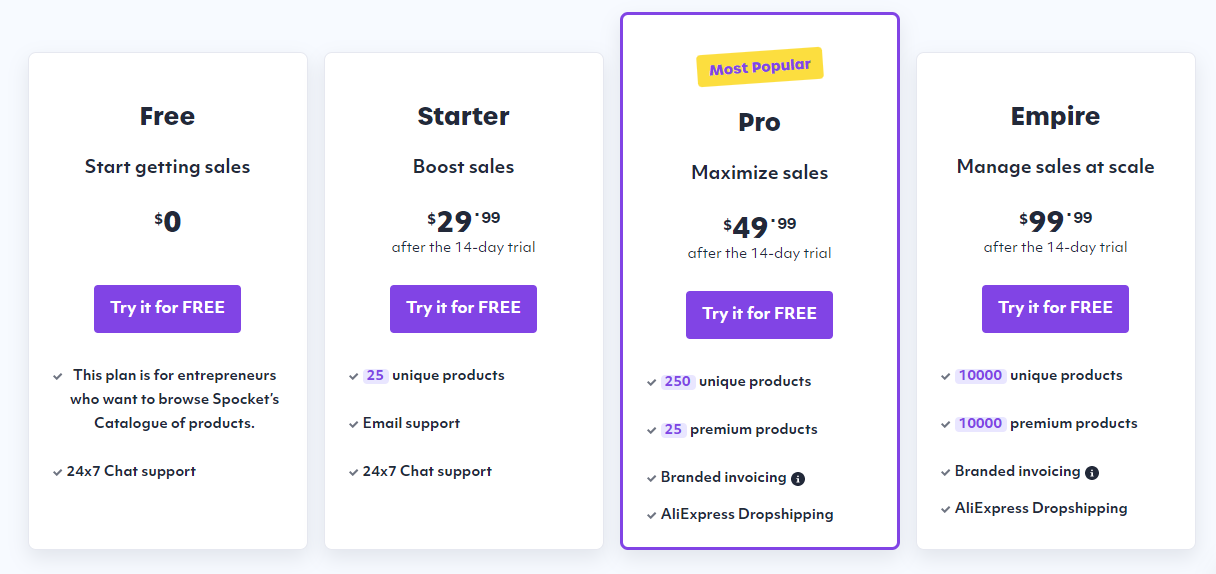Click checkmark beside Free plan 24x7 Chat support
Viewport: 1216px width, 574px height.
tap(57, 472)
